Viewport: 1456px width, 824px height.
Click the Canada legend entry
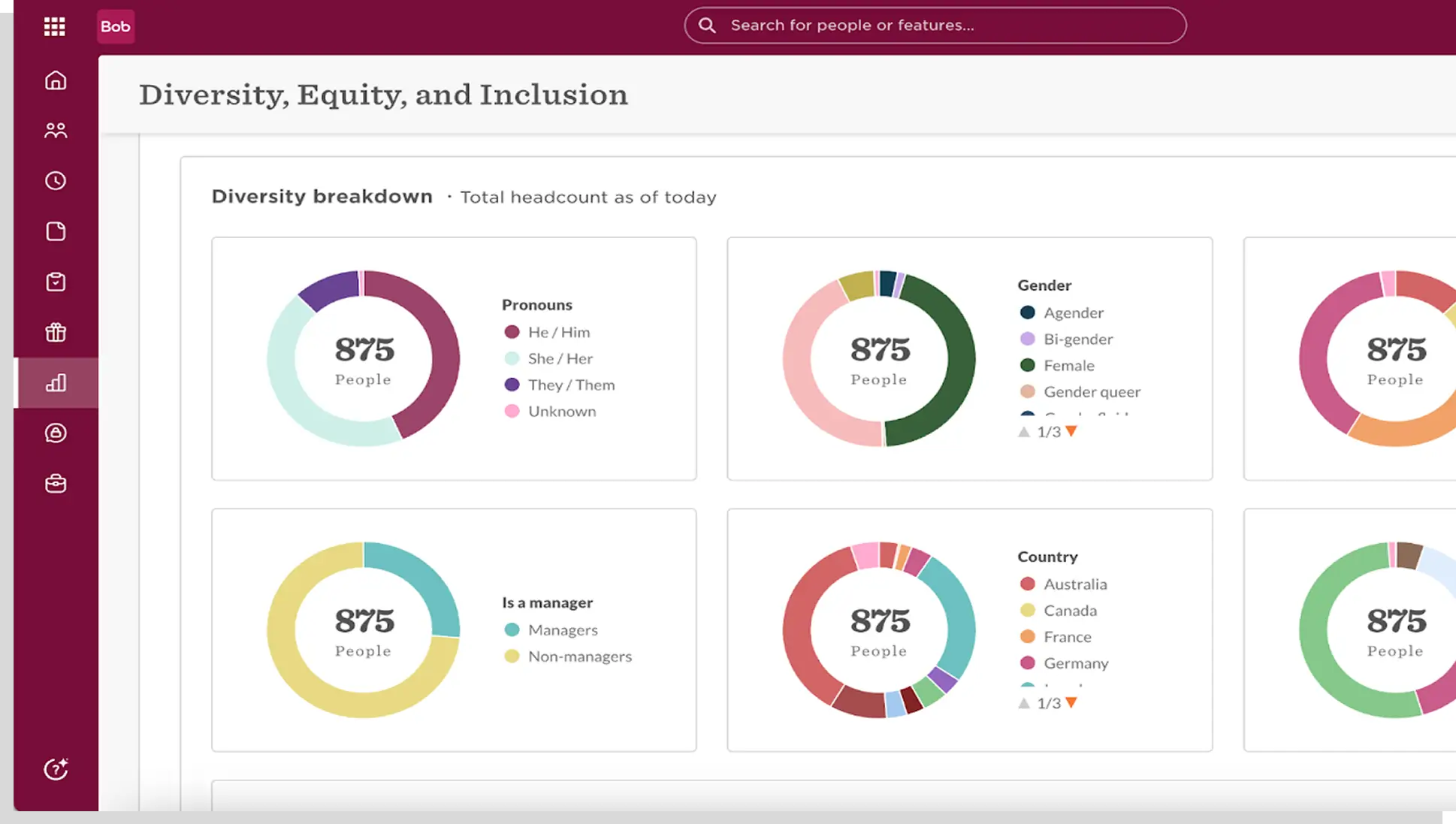pos(1058,610)
